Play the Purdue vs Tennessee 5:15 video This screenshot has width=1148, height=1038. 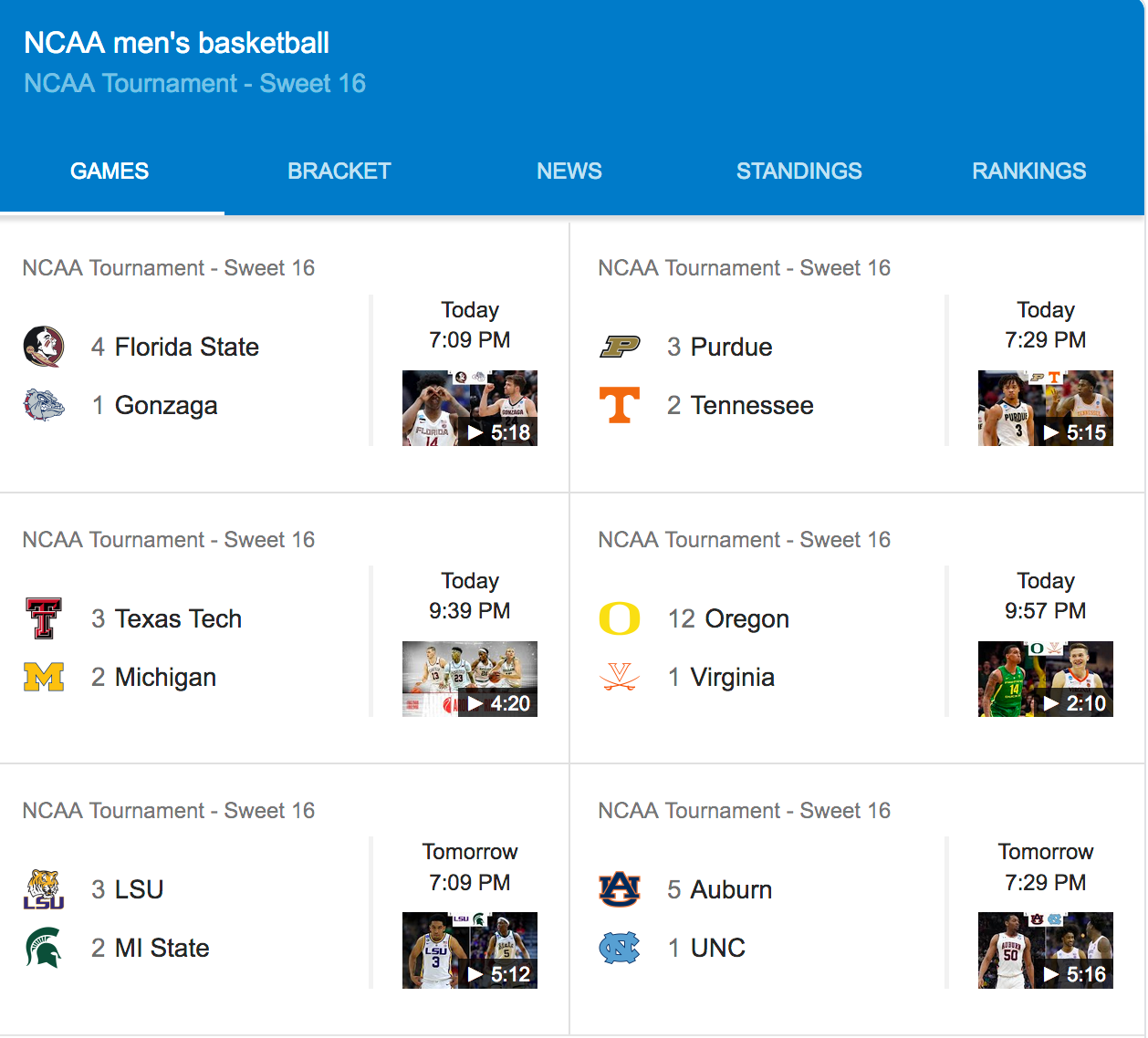(x=1046, y=408)
